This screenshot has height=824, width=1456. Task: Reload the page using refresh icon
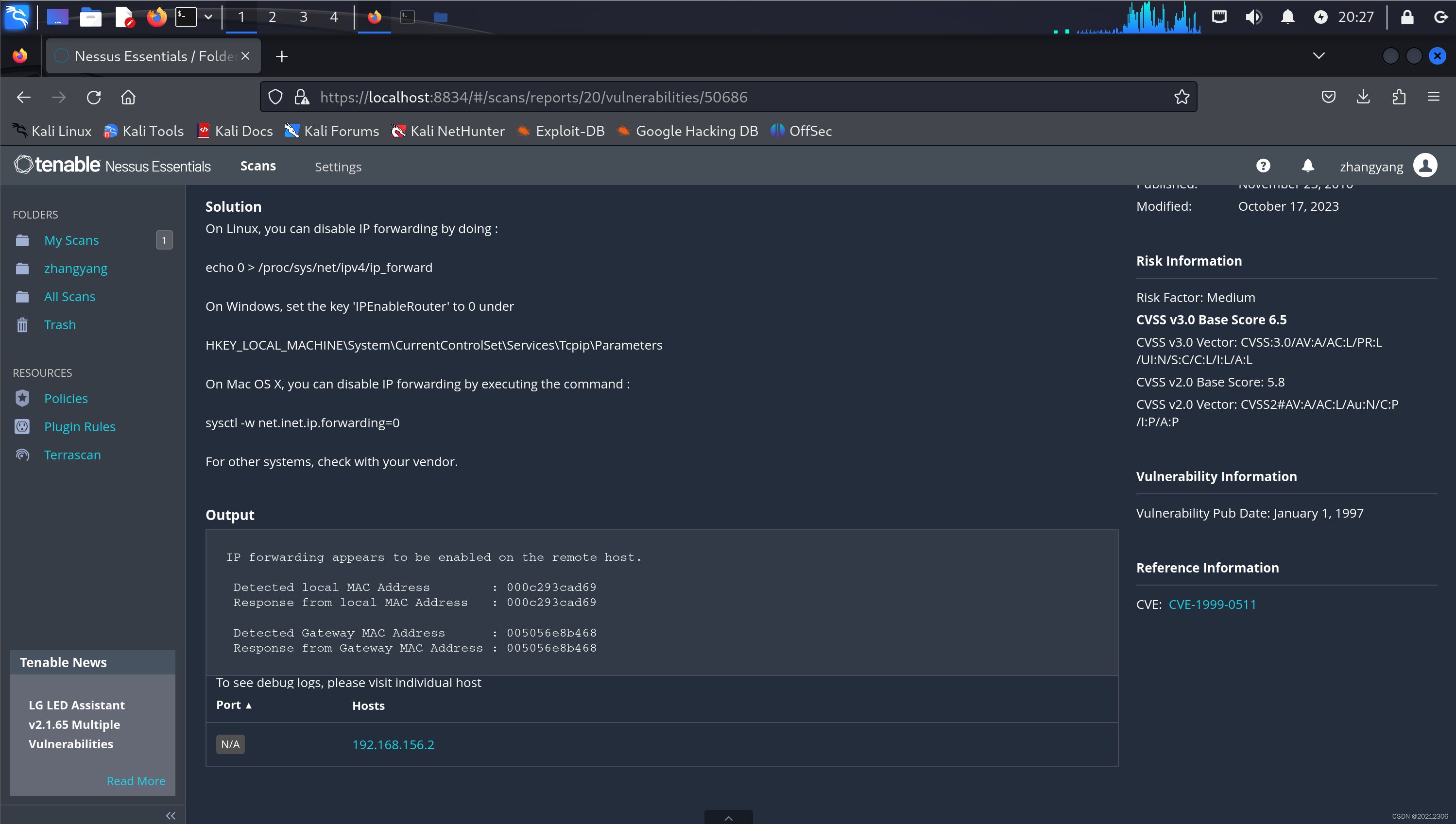pyautogui.click(x=94, y=97)
